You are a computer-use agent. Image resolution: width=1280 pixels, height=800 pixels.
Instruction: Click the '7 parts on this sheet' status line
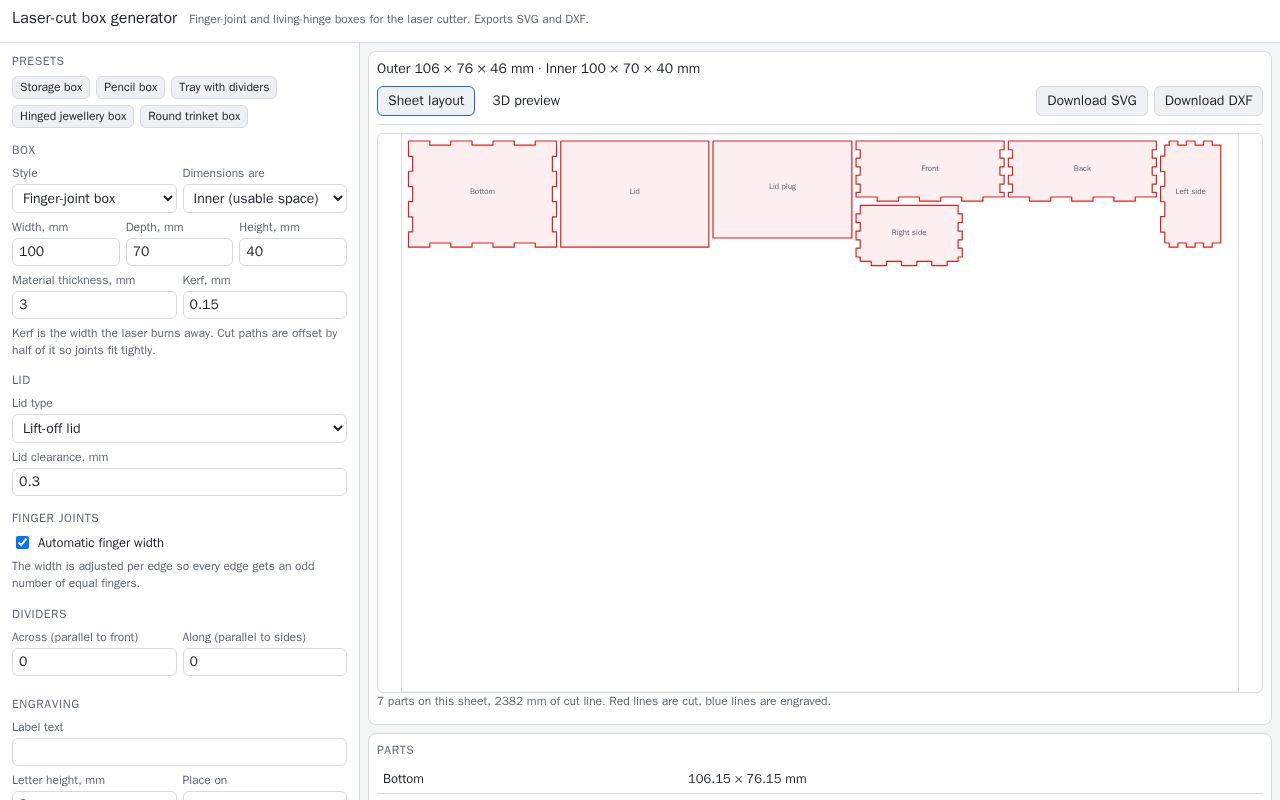click(x=604, y=702)
